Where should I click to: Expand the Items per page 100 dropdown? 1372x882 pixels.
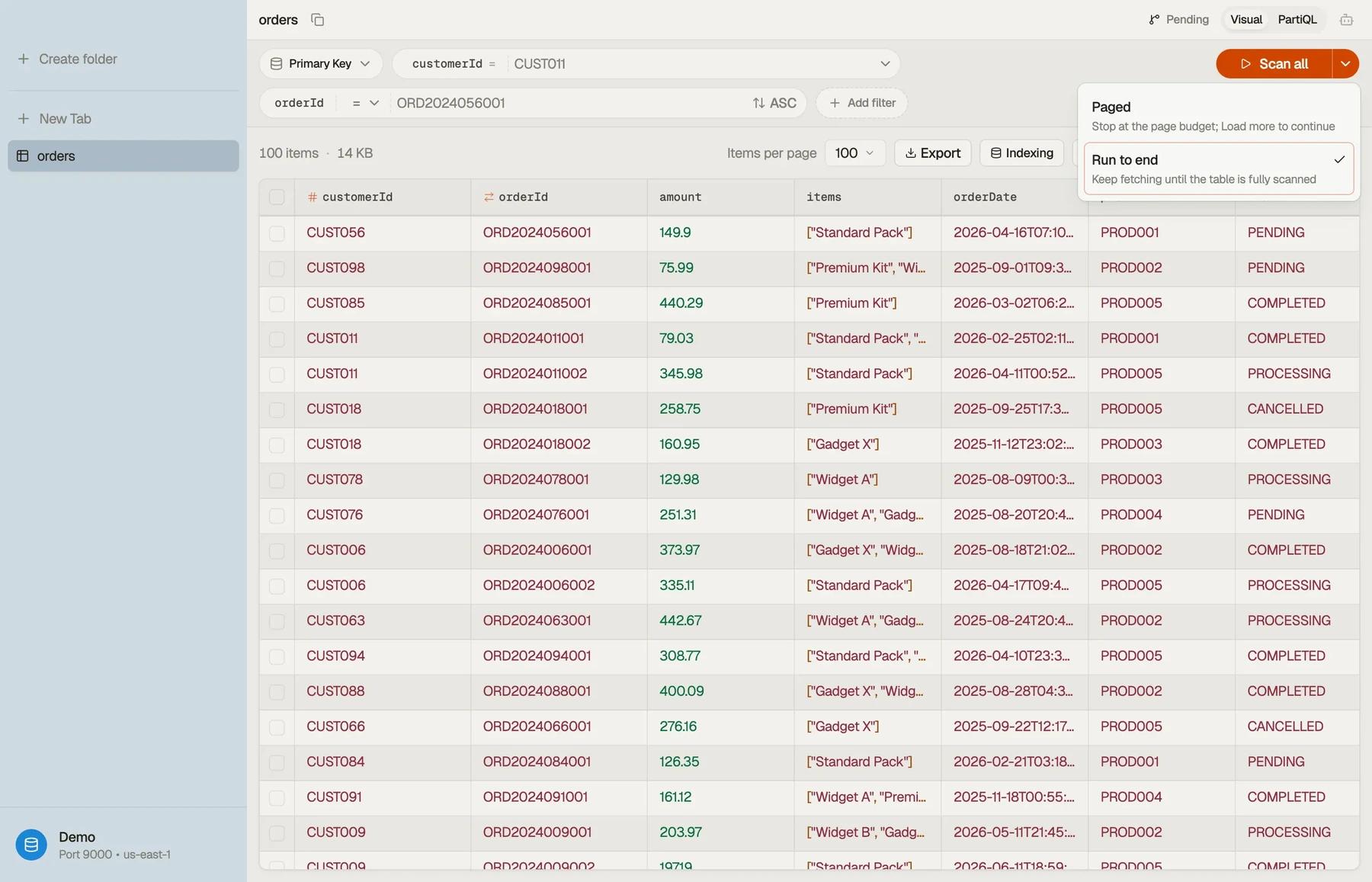[854, 153]
